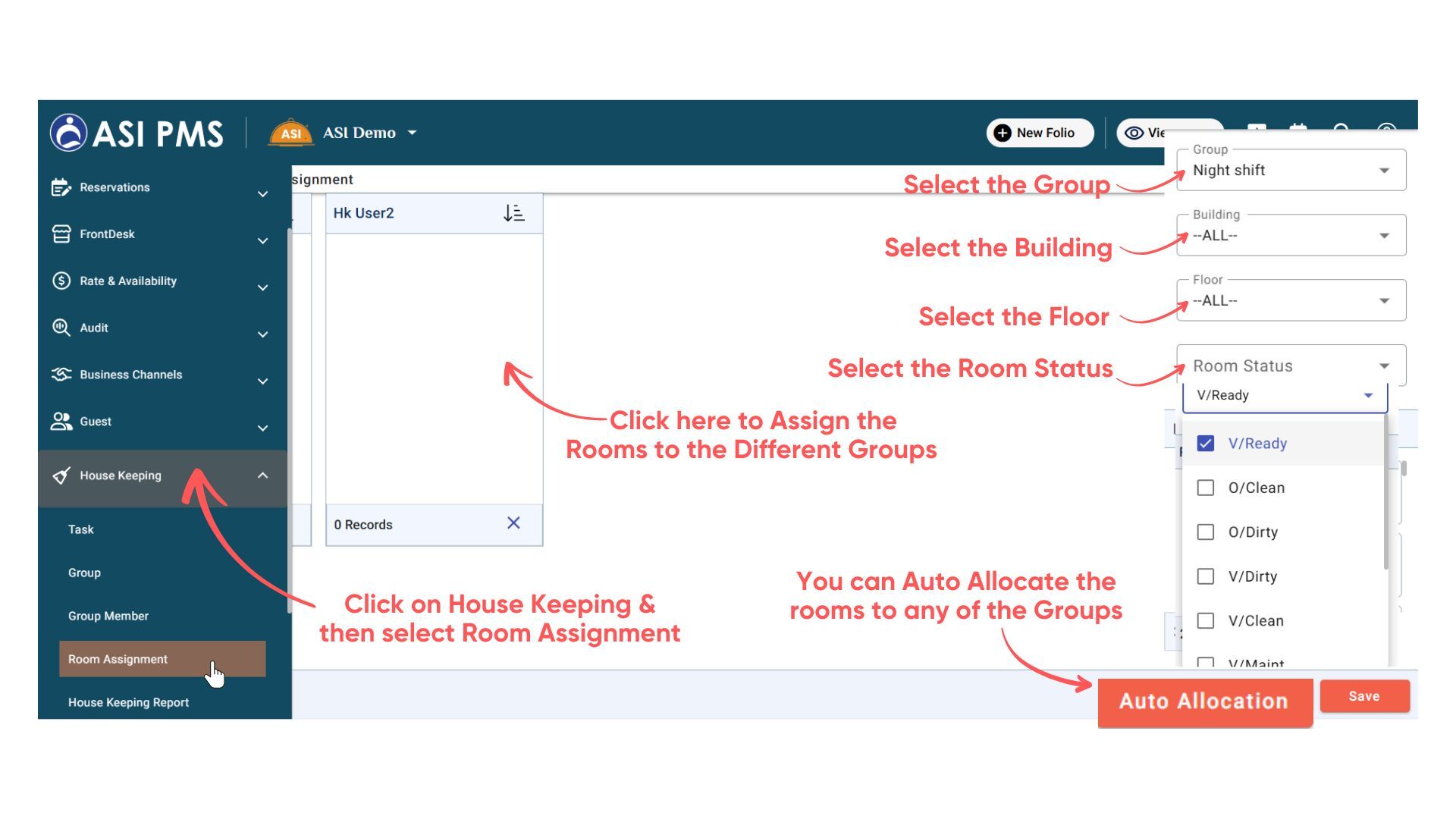Enable the V/Dirty checkbox
This screenshot has width=1456, height=819.
[1205, 576]
